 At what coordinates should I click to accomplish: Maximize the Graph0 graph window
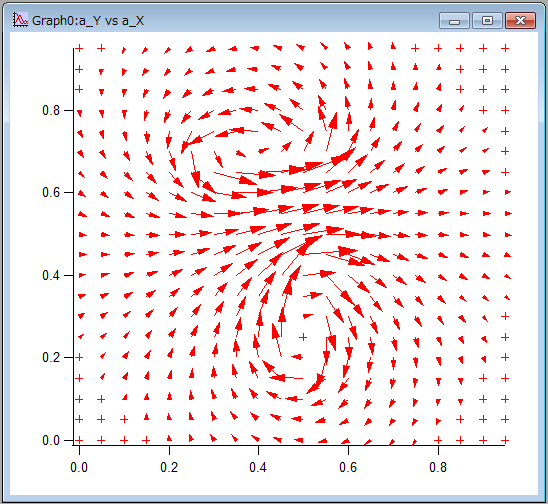[x=487, y=21]
